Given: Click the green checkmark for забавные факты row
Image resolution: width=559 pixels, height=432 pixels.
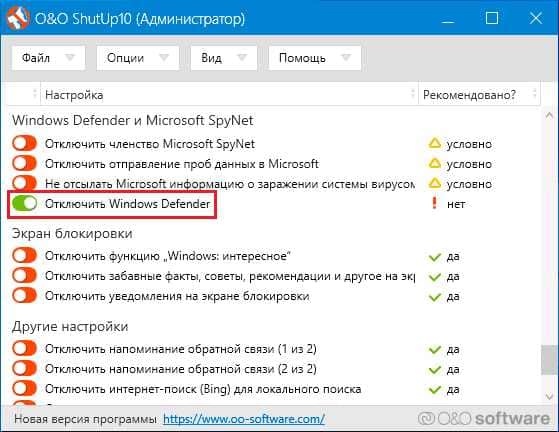Looking at the screenshot, I should (x=435, y=277).
